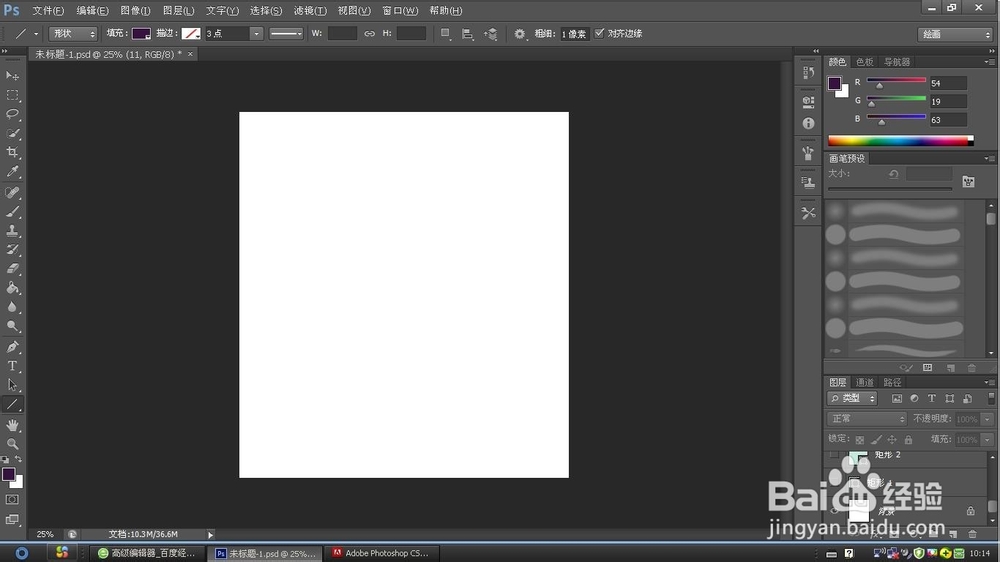The height and width of the screenshot is (562, 1000).
Task: Open the path alignment option
Action: pyautogui.click(x=467, y=34)
